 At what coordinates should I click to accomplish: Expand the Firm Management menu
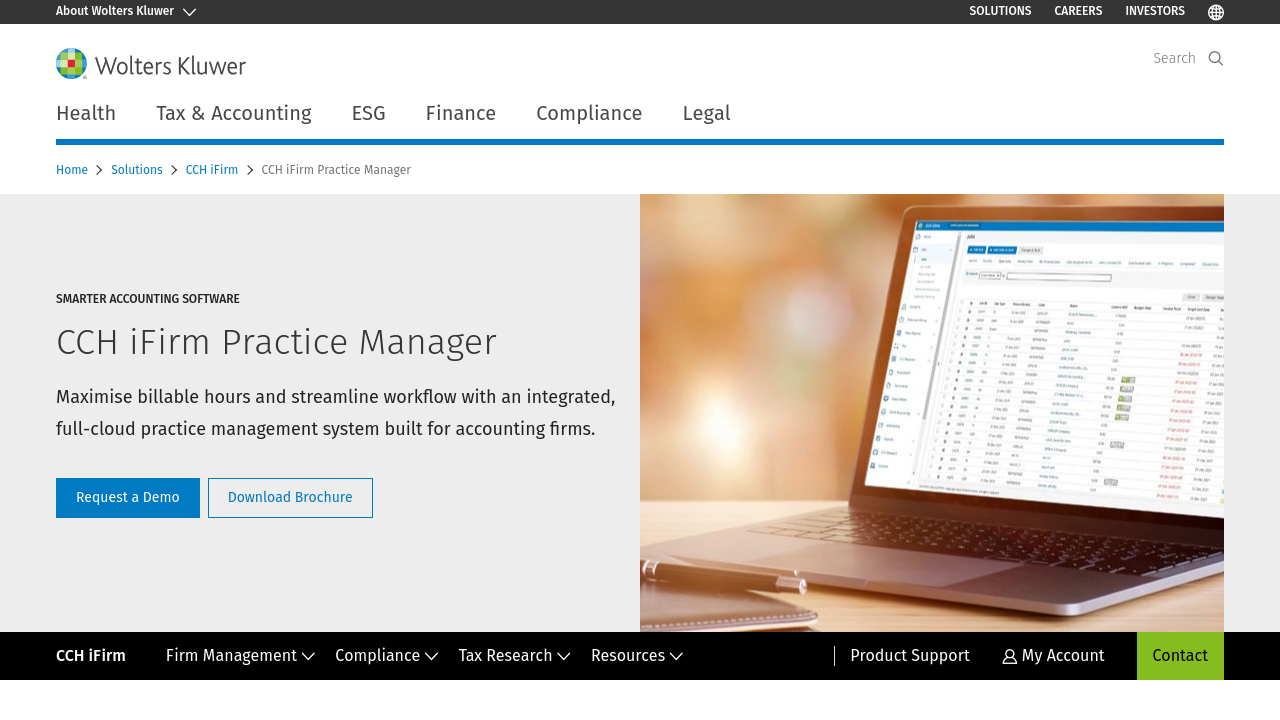(x=240, y=656)
